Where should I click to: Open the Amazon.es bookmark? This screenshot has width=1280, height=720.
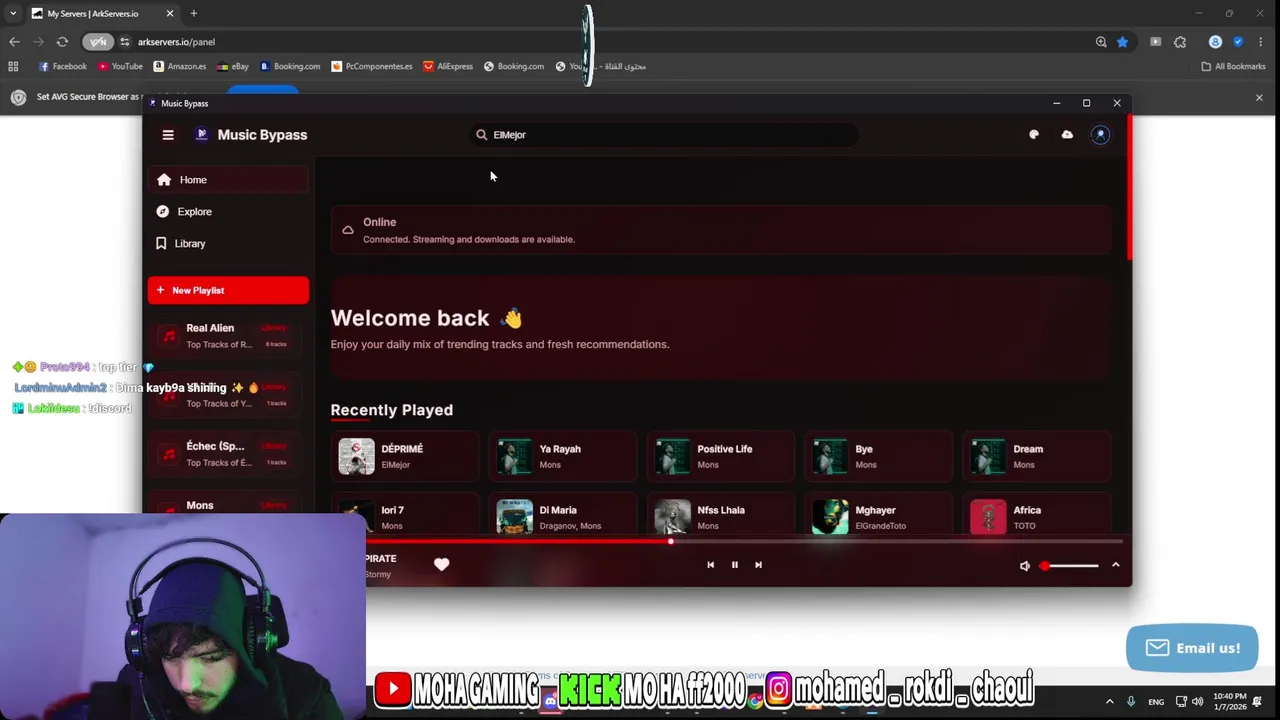180,66
